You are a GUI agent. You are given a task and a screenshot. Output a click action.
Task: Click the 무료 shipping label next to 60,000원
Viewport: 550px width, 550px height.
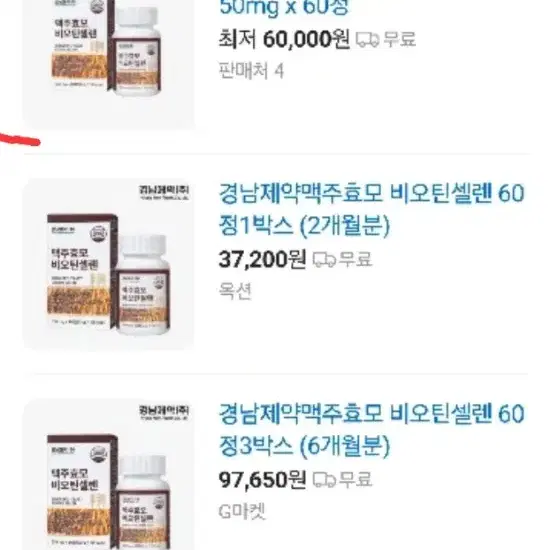click(x=399, y=40)
